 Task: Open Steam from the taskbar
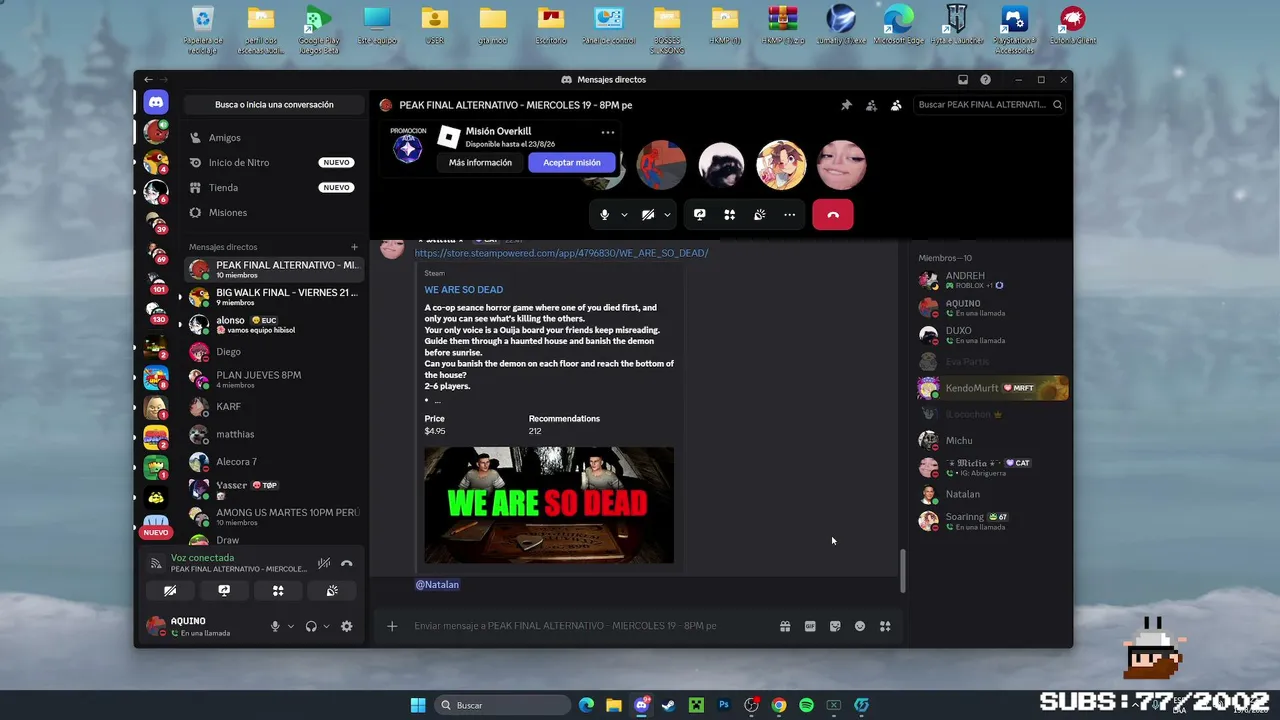pyautogui.click(x=668, y=705)
